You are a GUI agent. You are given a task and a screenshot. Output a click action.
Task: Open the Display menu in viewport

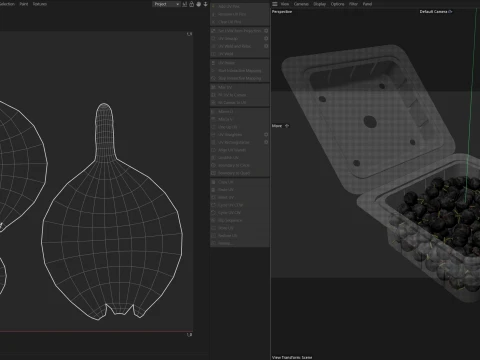[x=319, y=4]
